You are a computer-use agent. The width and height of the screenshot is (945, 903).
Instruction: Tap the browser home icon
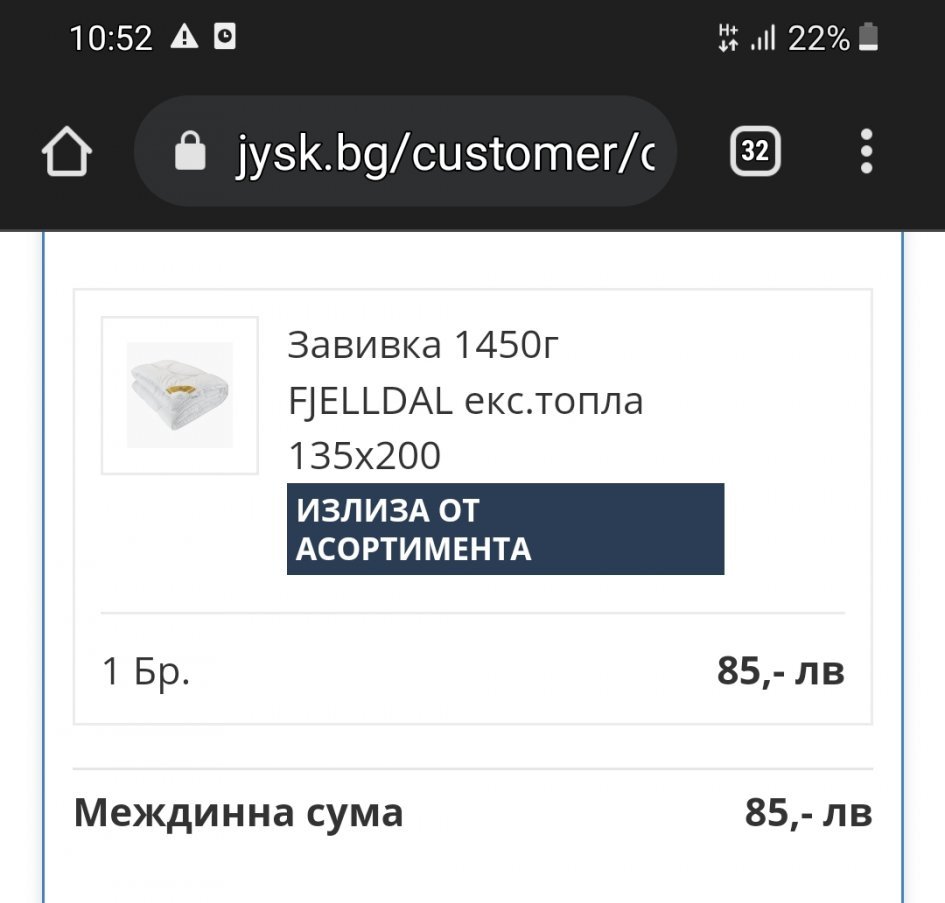coord(67,153)
